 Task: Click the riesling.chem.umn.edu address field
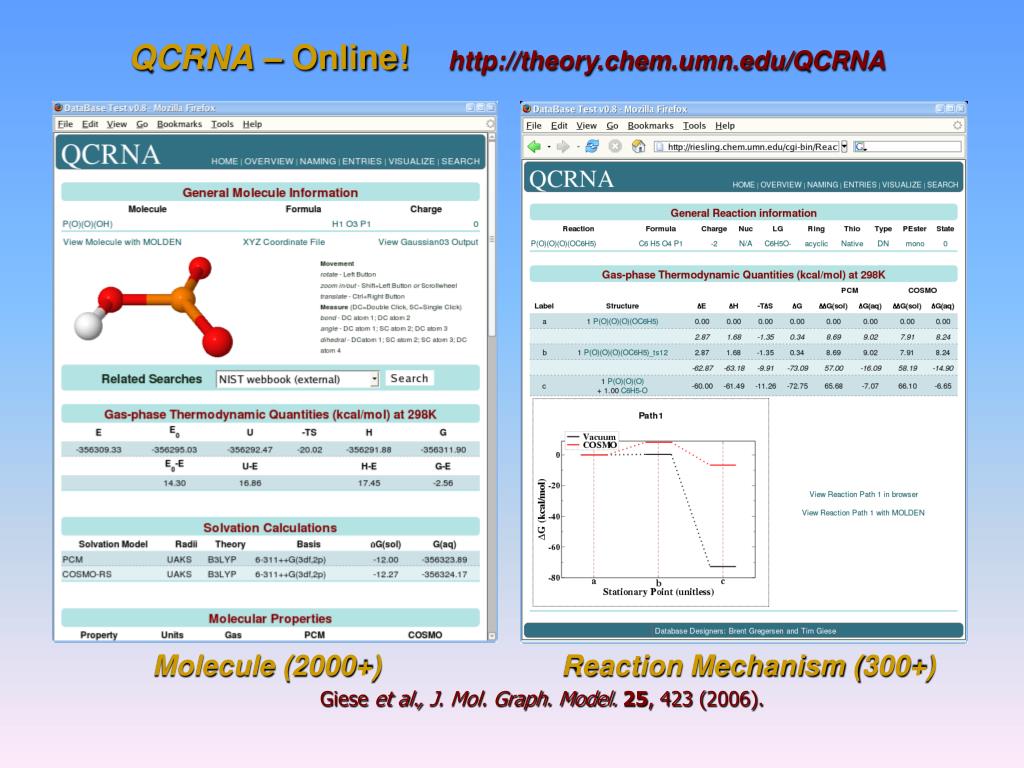click(x=746, y=146)
